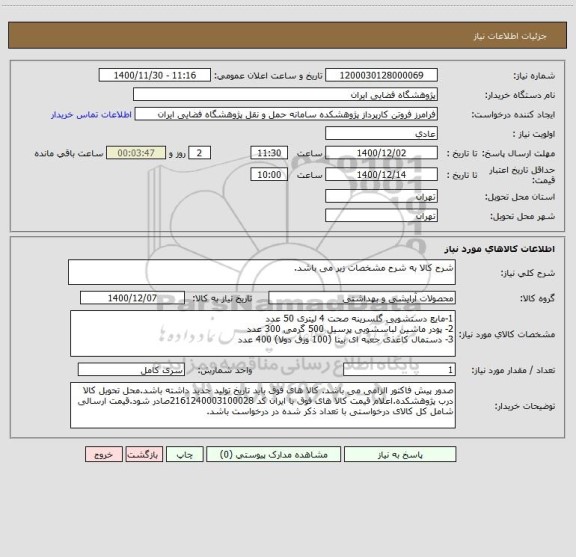Image resolution: width=576 pixels, height=557 pixels.
Task: Click the remaining days field showing 2
Action: 199,153
